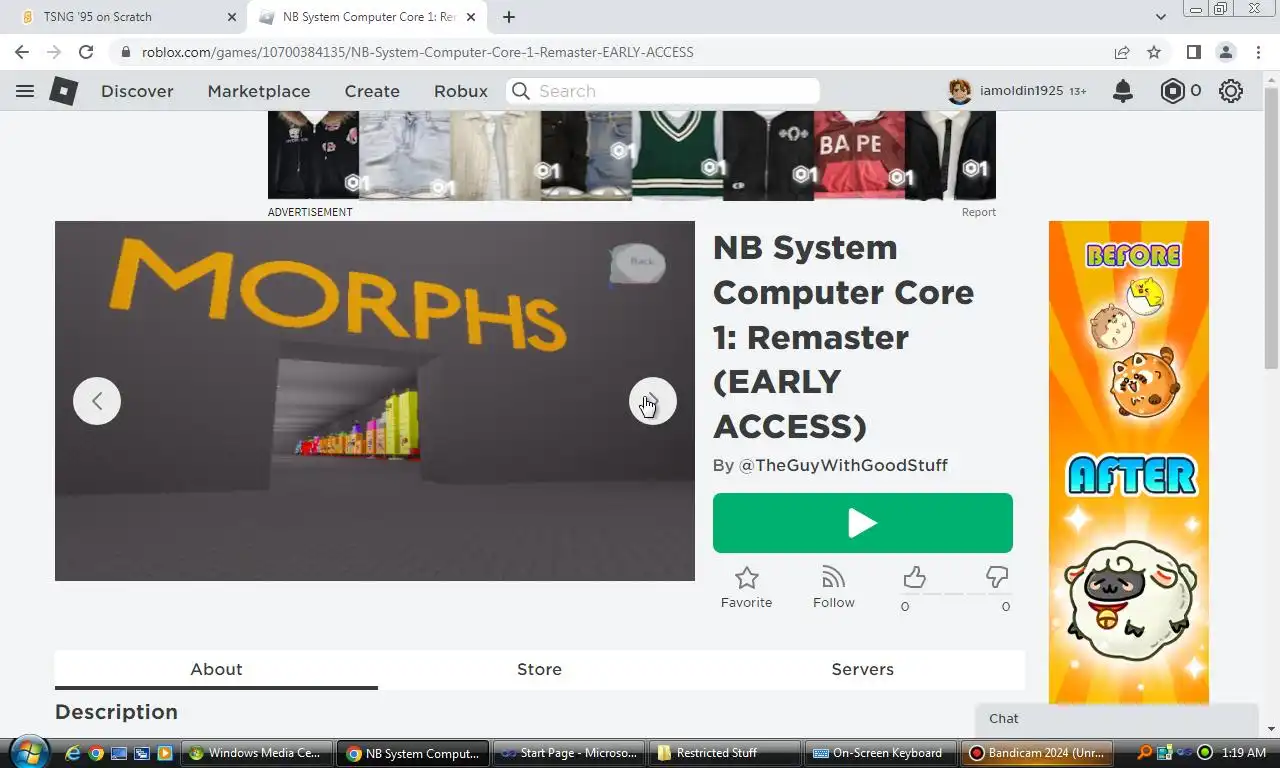The height and width of the screenshot is (768, 1280).
Task: Select the About tab
Action: pos(216,669)
